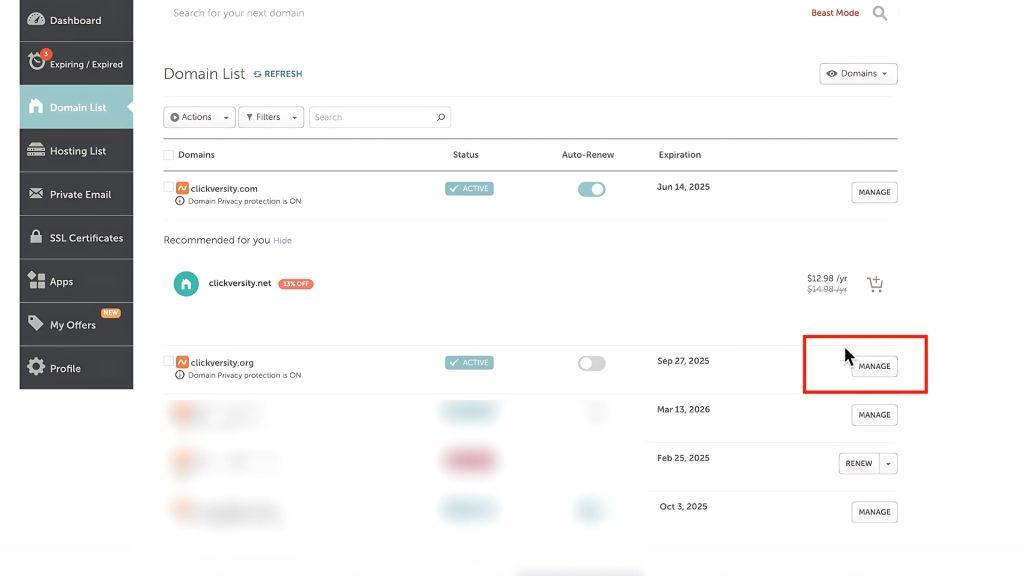Tick the checkbox for clickversity.org
This screenshot has width=1024, height=576.
168,361
